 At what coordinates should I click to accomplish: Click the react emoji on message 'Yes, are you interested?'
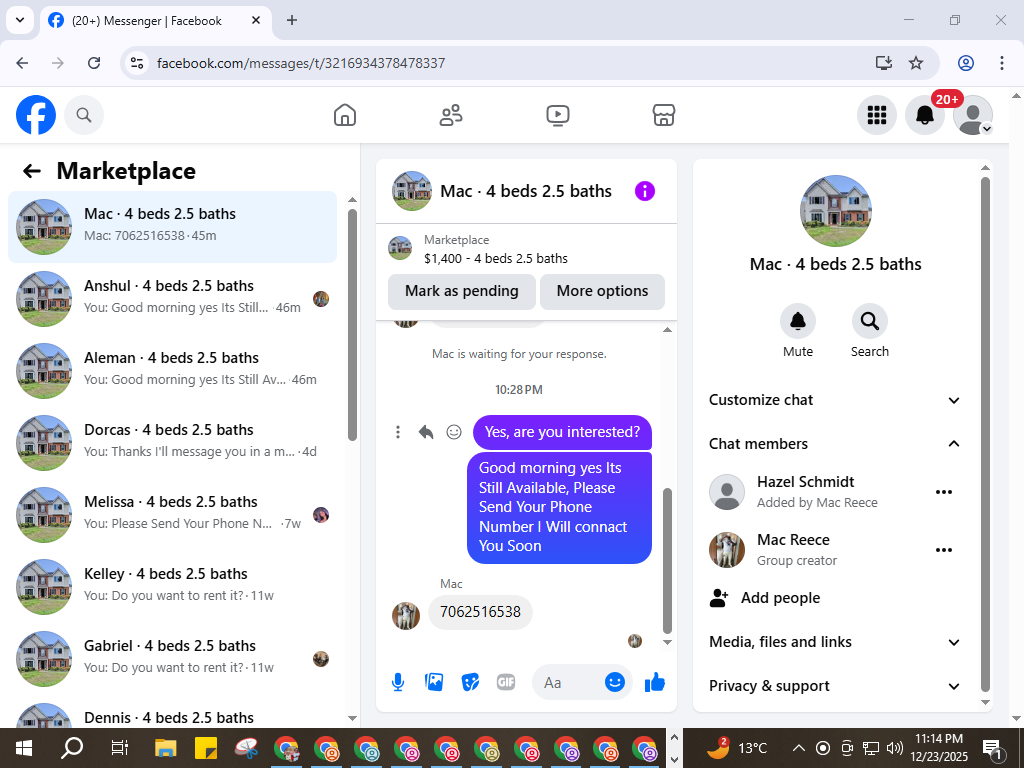pyautogui.click(x=454, y=432)
